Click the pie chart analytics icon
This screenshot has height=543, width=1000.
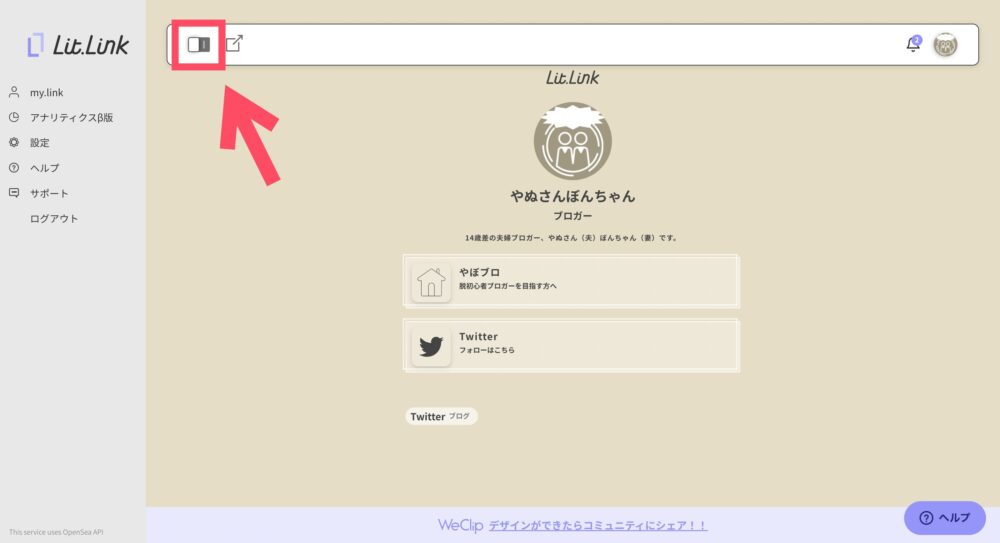(14, 117)
